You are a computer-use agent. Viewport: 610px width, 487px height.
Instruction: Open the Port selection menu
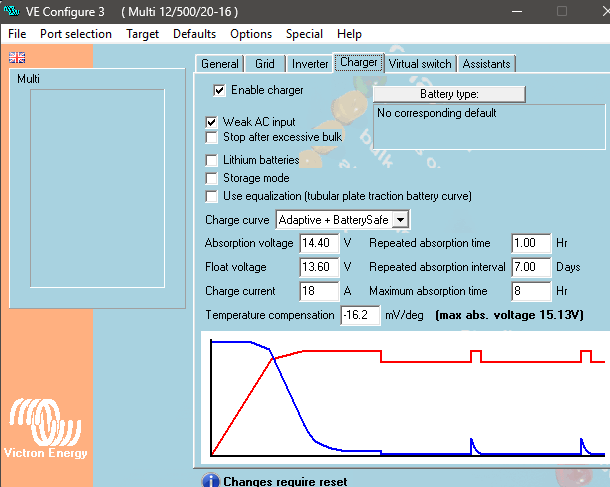coord(76,34)
